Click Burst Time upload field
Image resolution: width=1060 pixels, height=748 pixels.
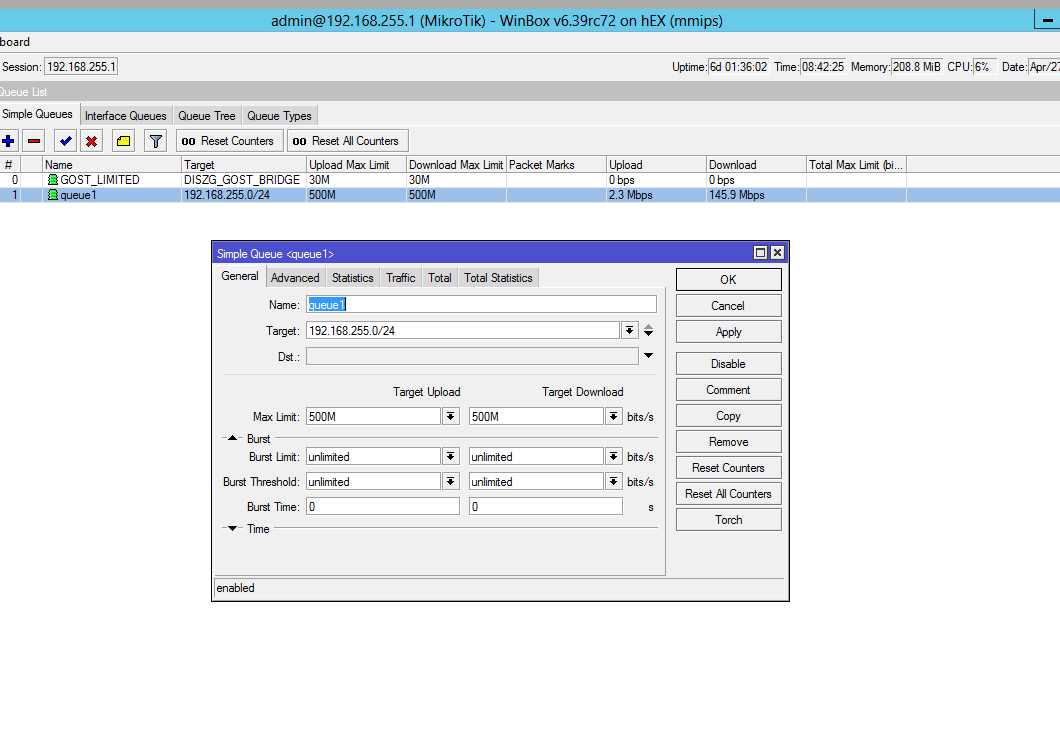[383, 506]
